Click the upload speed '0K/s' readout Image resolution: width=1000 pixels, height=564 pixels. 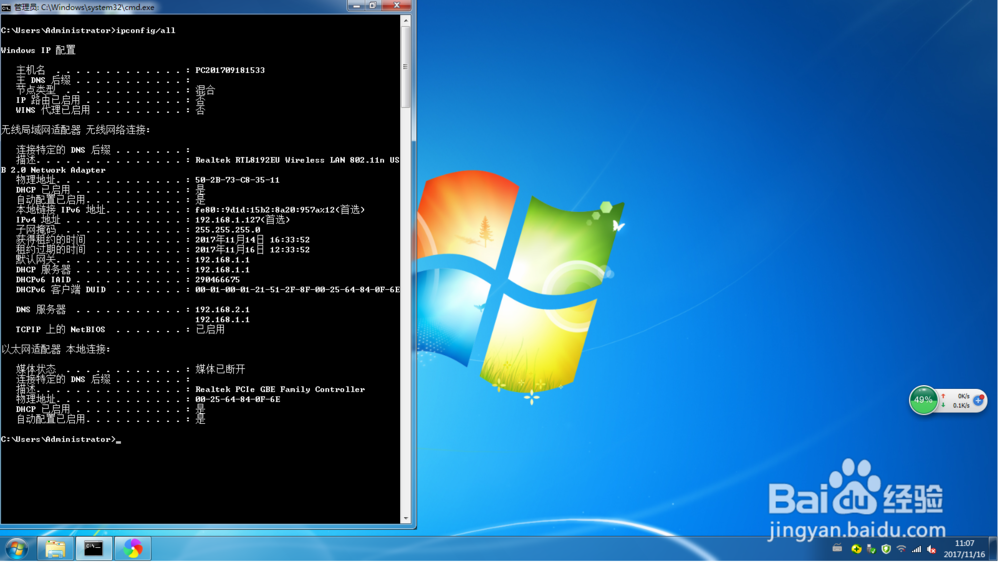[964, 397]
